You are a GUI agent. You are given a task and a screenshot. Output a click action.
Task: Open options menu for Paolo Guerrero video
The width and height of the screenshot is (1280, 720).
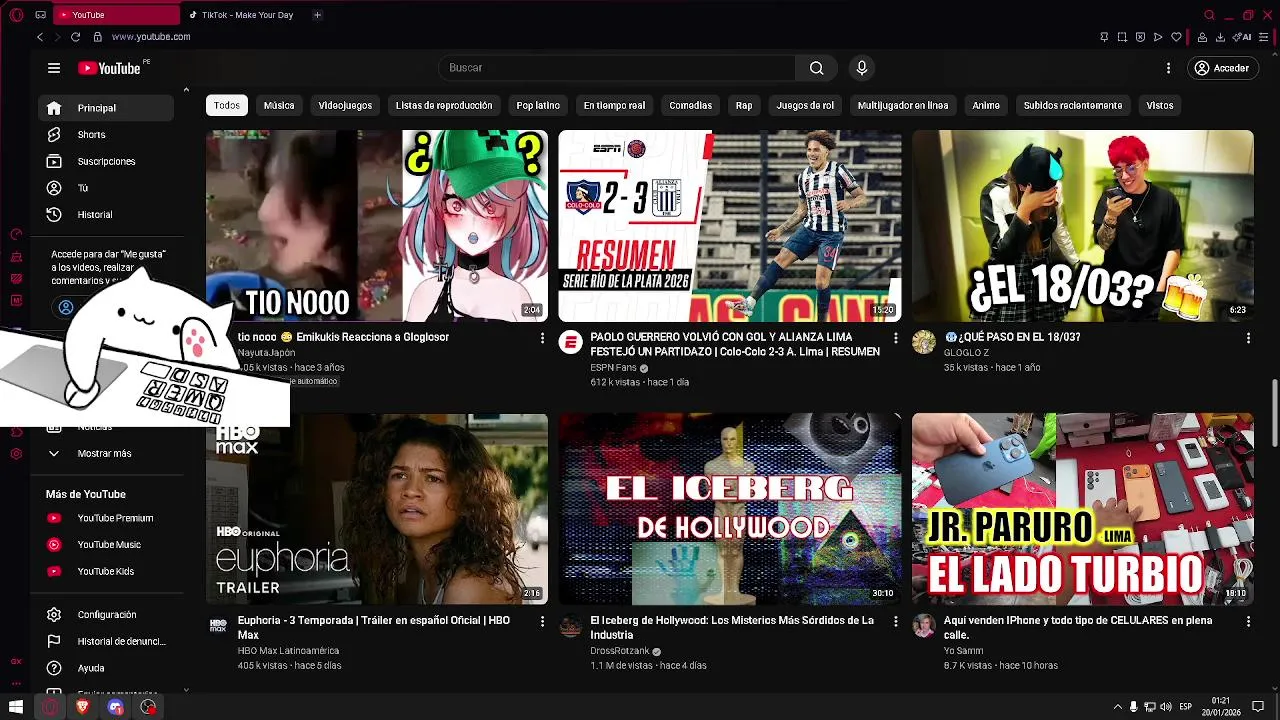click(895, 338)
